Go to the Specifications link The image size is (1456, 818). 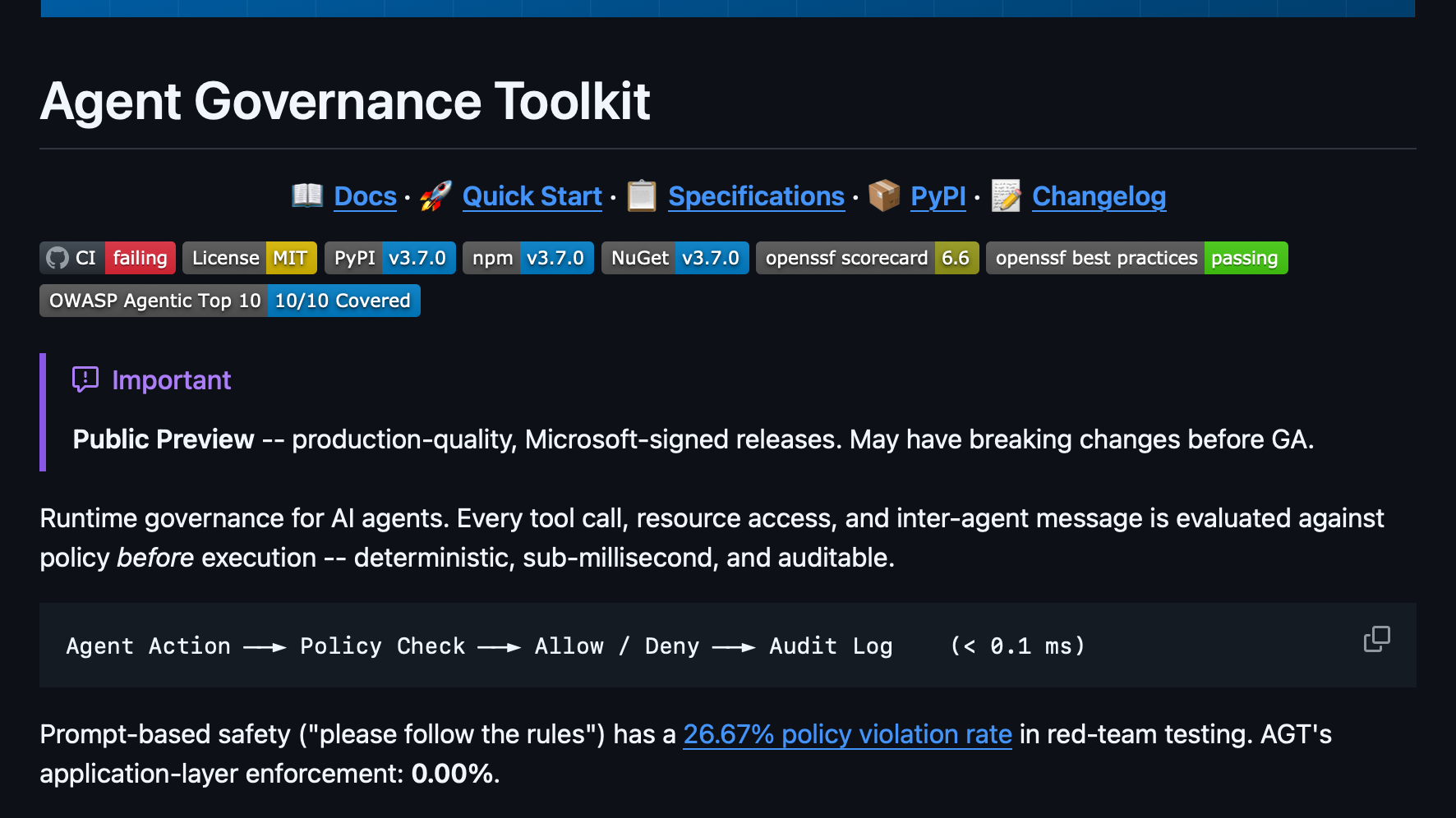point(756,196)
